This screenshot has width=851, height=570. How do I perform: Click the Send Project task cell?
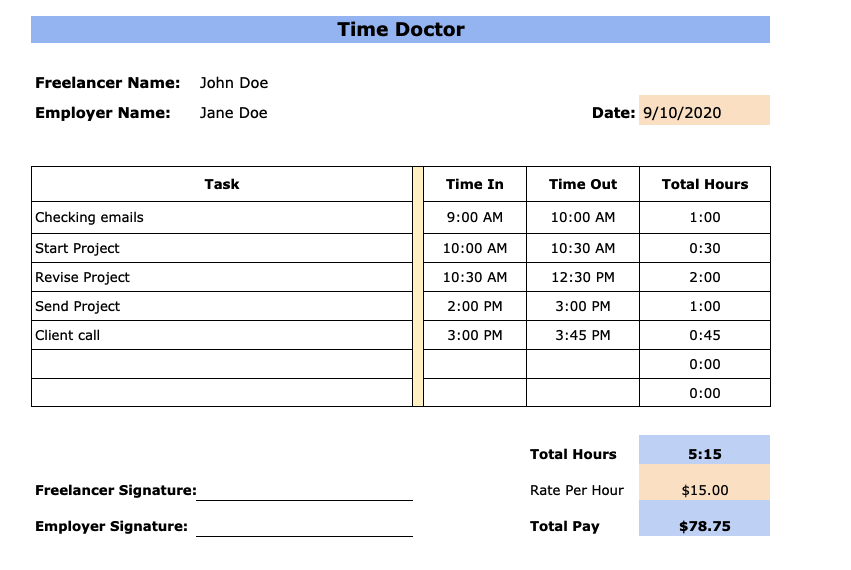222,306
